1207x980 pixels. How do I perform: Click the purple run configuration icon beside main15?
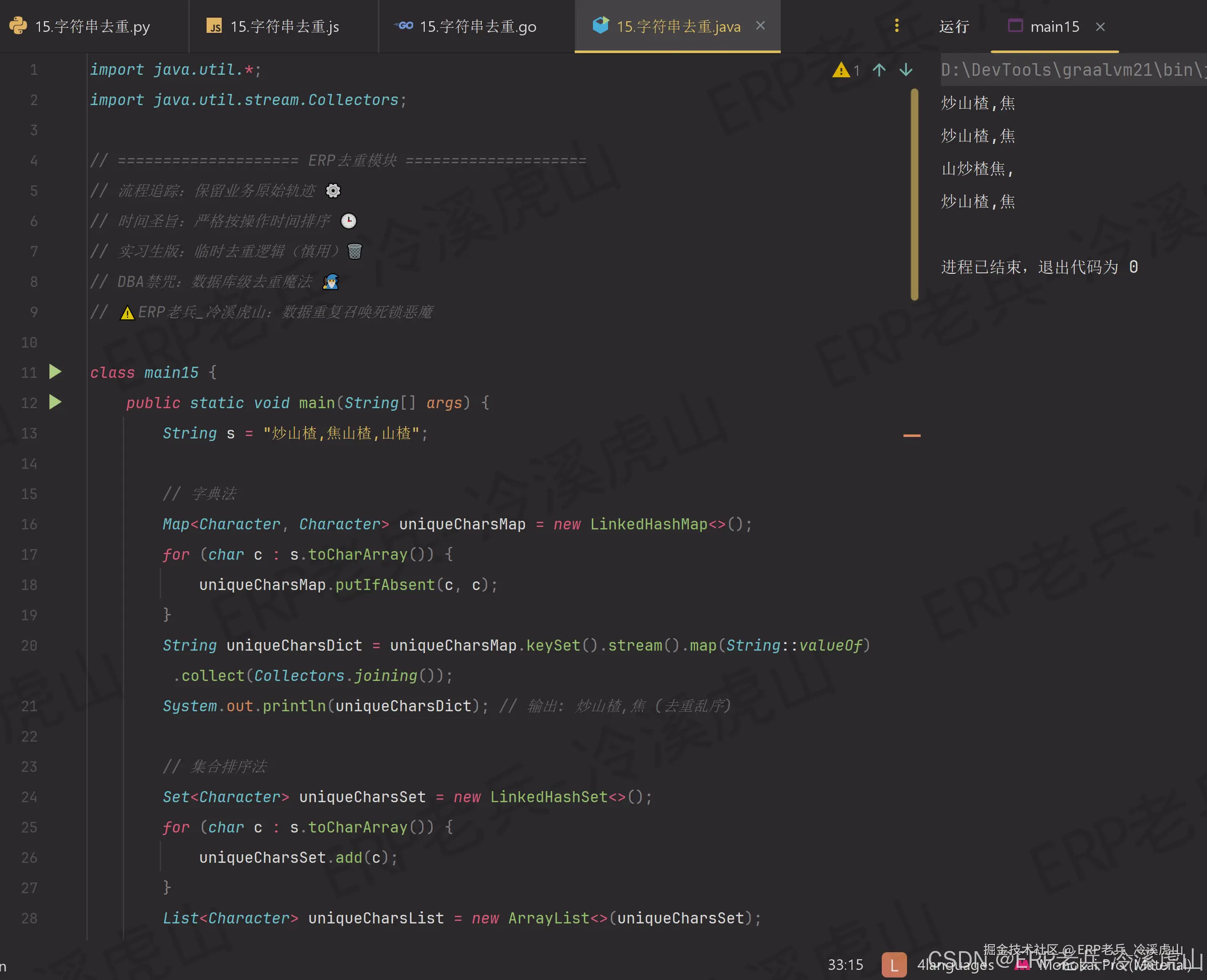pos(1015,26)
